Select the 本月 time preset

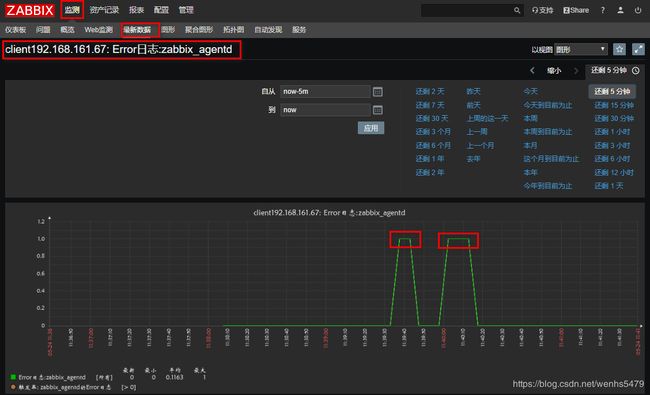pyautogui.click(x=531, y=145)
